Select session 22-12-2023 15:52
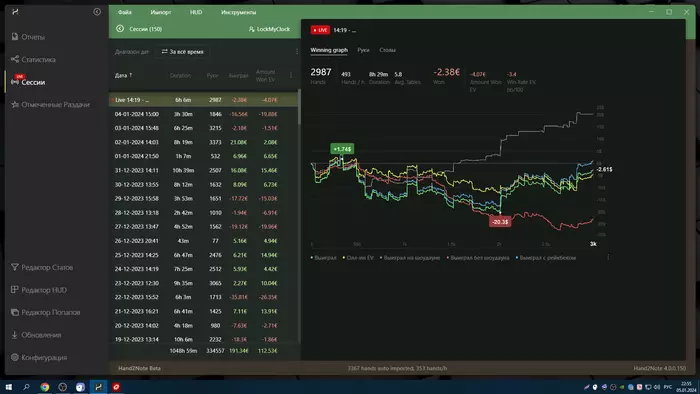The image size is (700, 394). coord(204,297)
